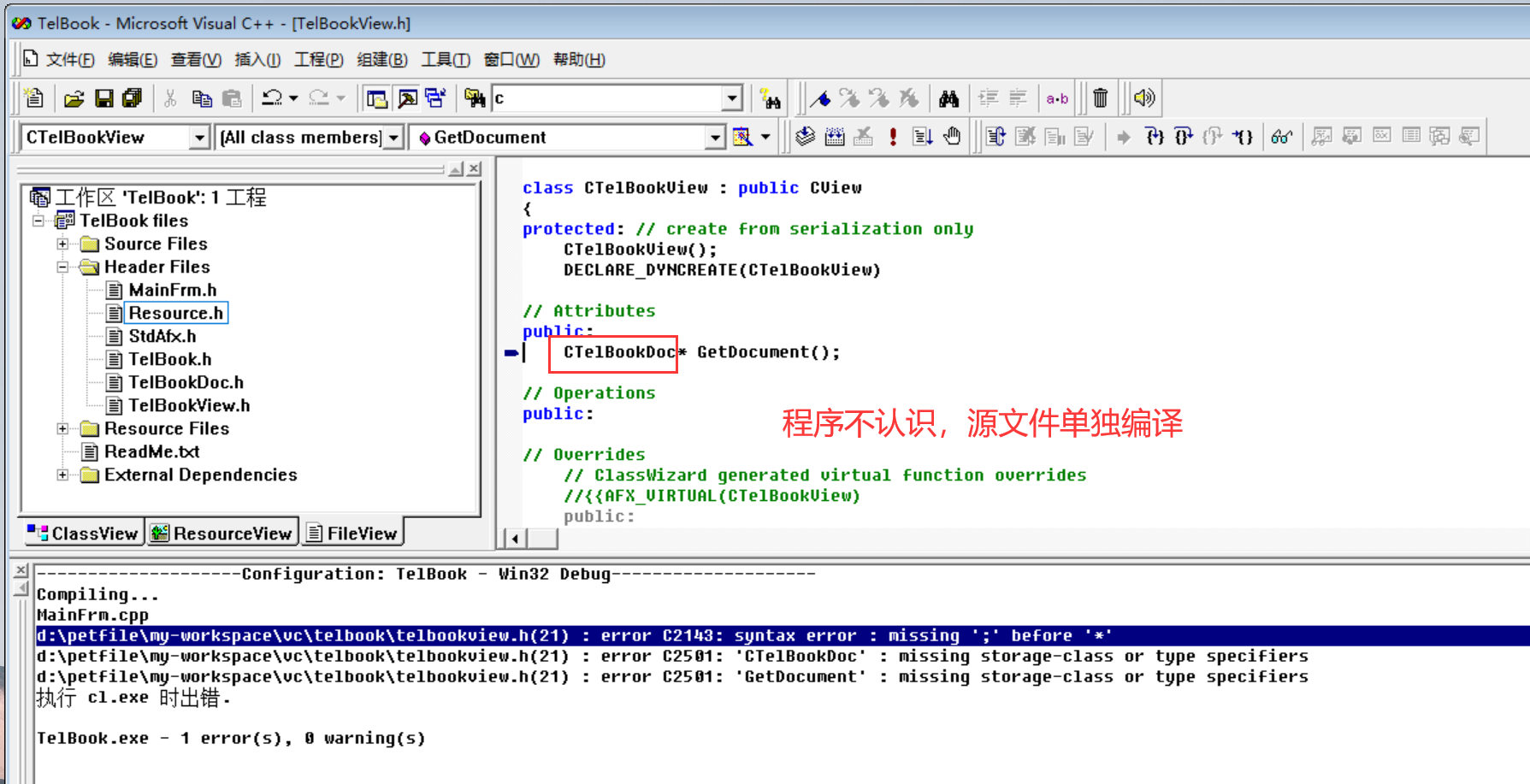Switch to the ClassView tab
The height and width of the screenshot is (784, 1530).
(82, 533)
